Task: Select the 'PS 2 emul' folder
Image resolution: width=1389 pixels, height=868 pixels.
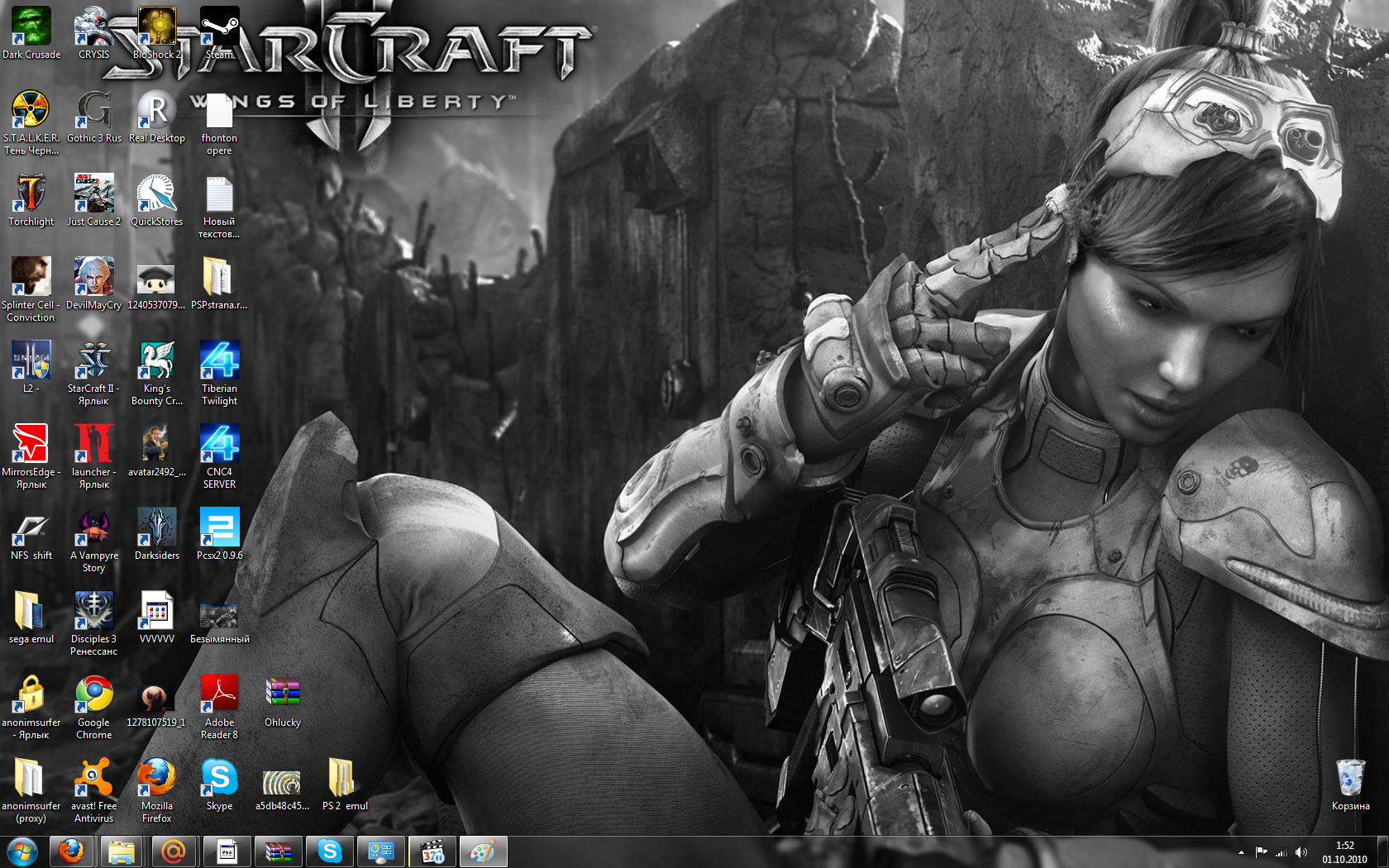Action: coord(345,785)
